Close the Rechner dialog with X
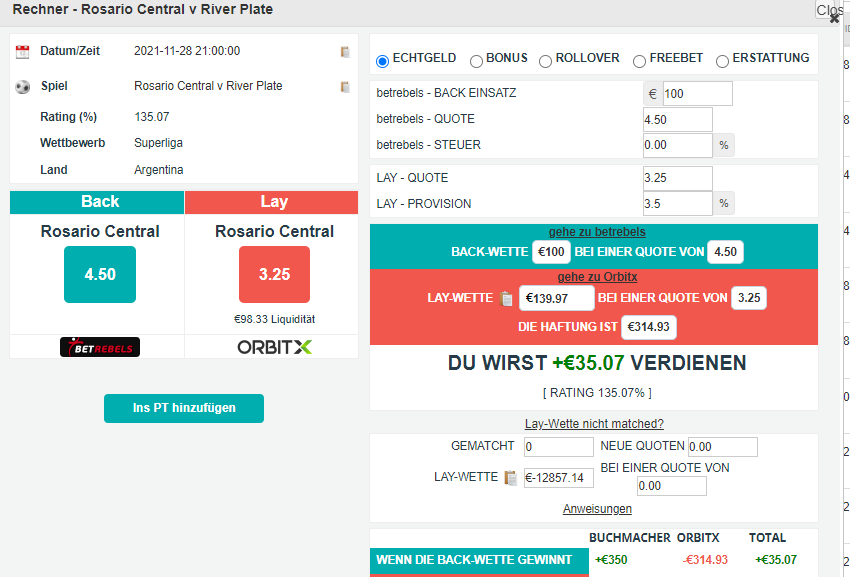This screenshot has width=850, height=577. [x=834, y=18]
